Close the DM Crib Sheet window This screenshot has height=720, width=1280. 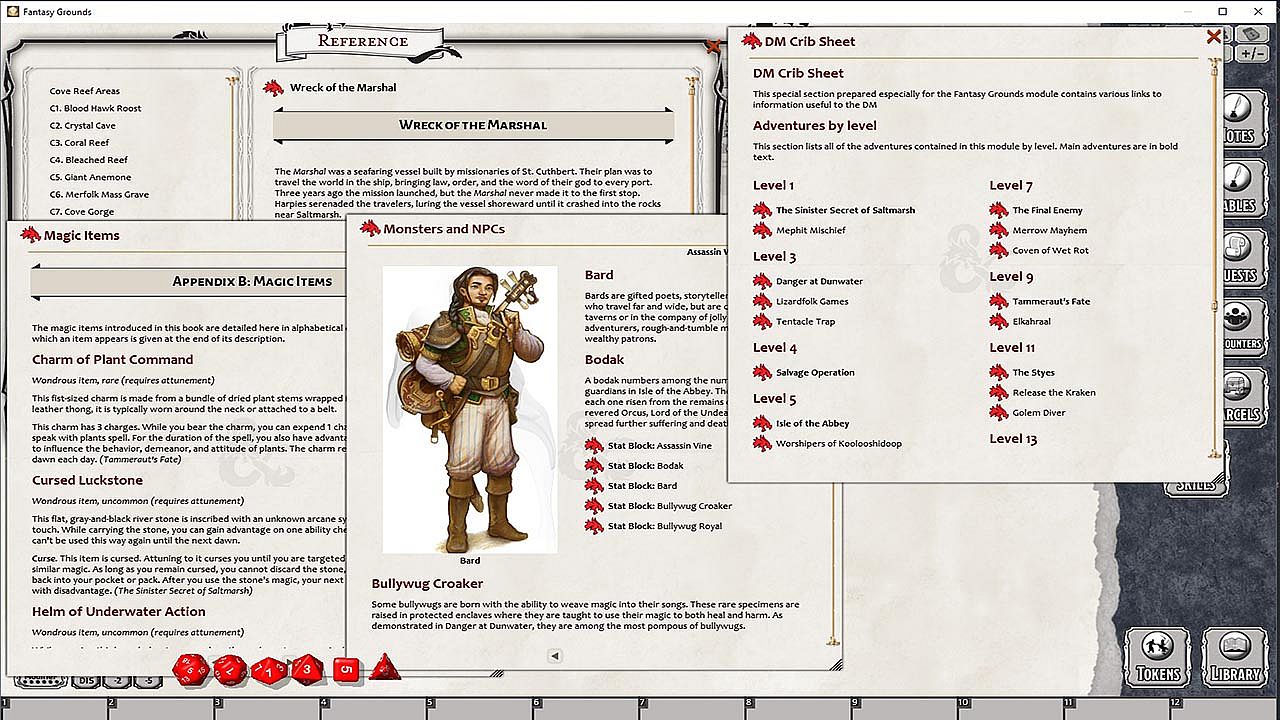pyautogui.click(x=1213, y=37)
